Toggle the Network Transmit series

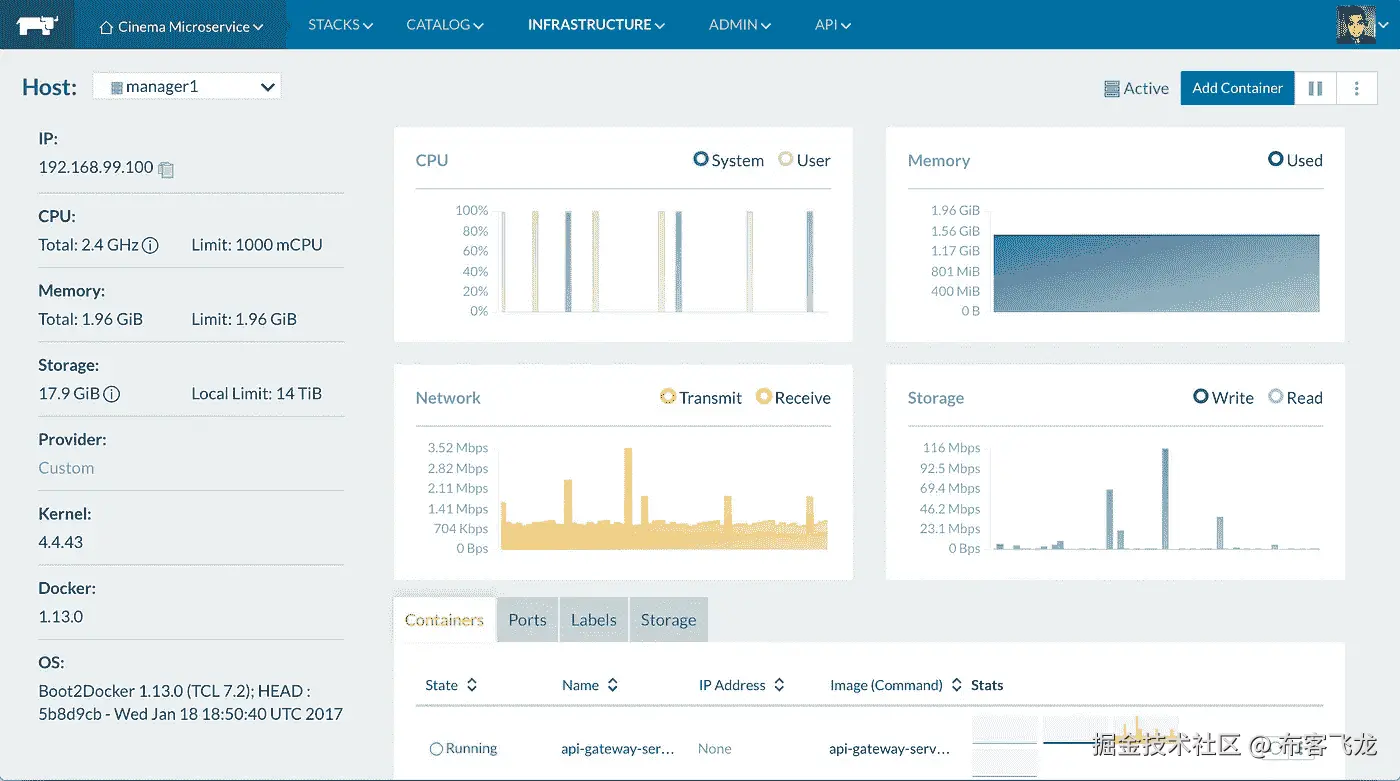[x=701, y=397]
